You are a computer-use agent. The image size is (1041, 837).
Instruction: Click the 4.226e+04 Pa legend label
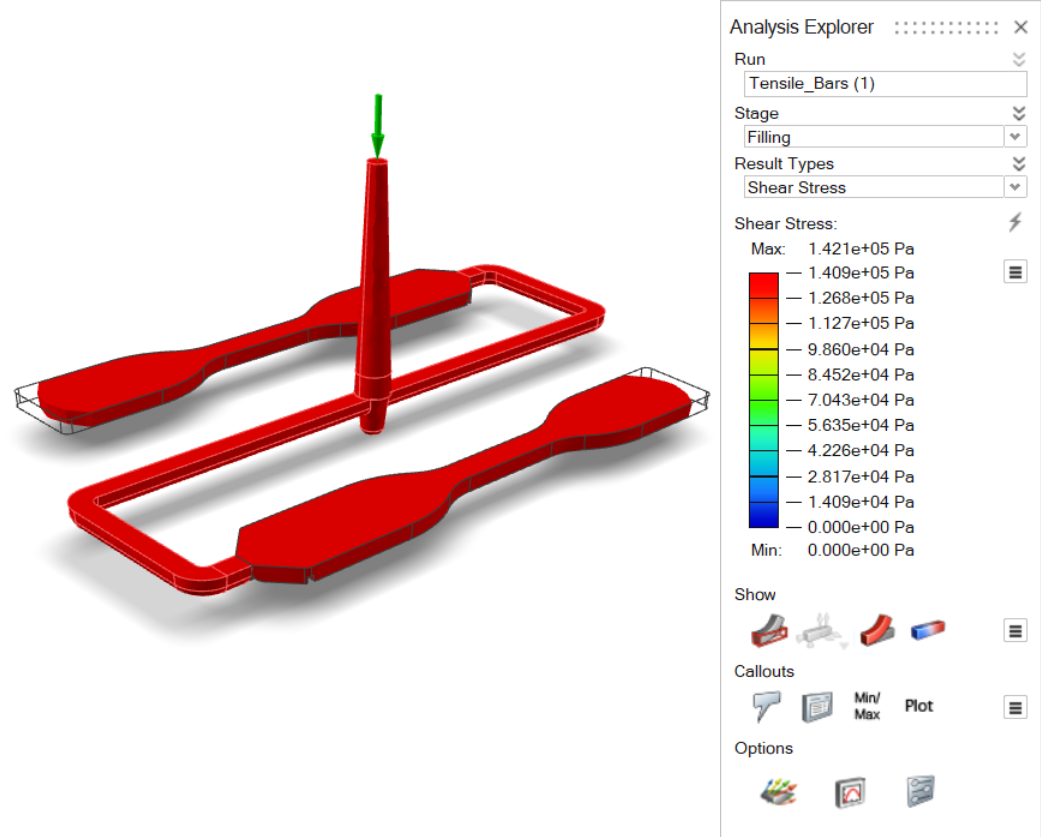(x=860, y=451)
